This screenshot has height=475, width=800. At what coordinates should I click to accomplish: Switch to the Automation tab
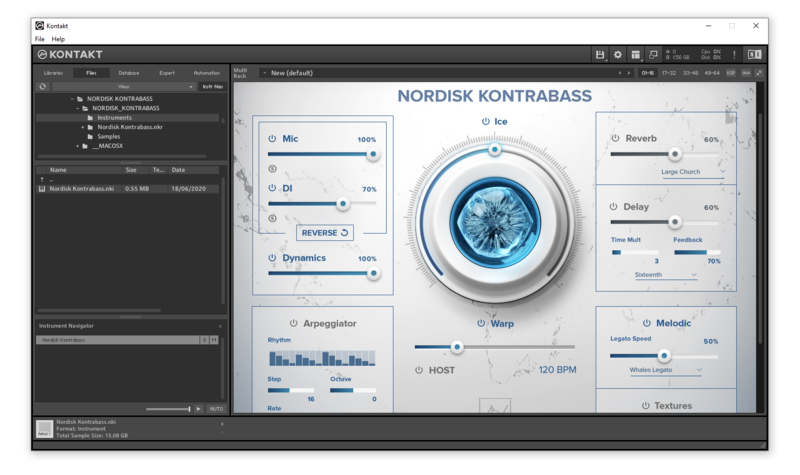(207, 73)
